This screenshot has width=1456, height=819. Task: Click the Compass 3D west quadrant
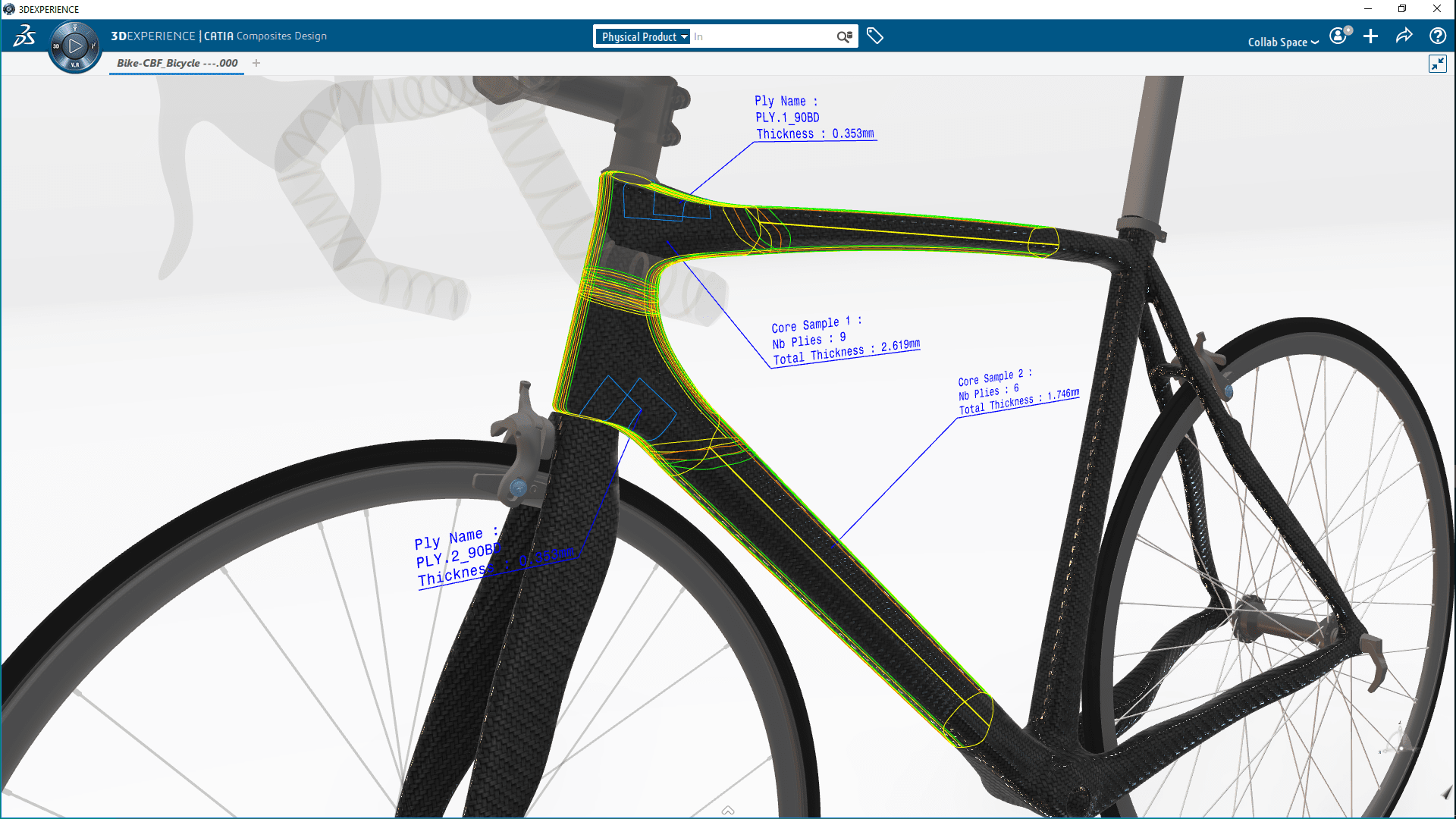(x=56, y=46)
